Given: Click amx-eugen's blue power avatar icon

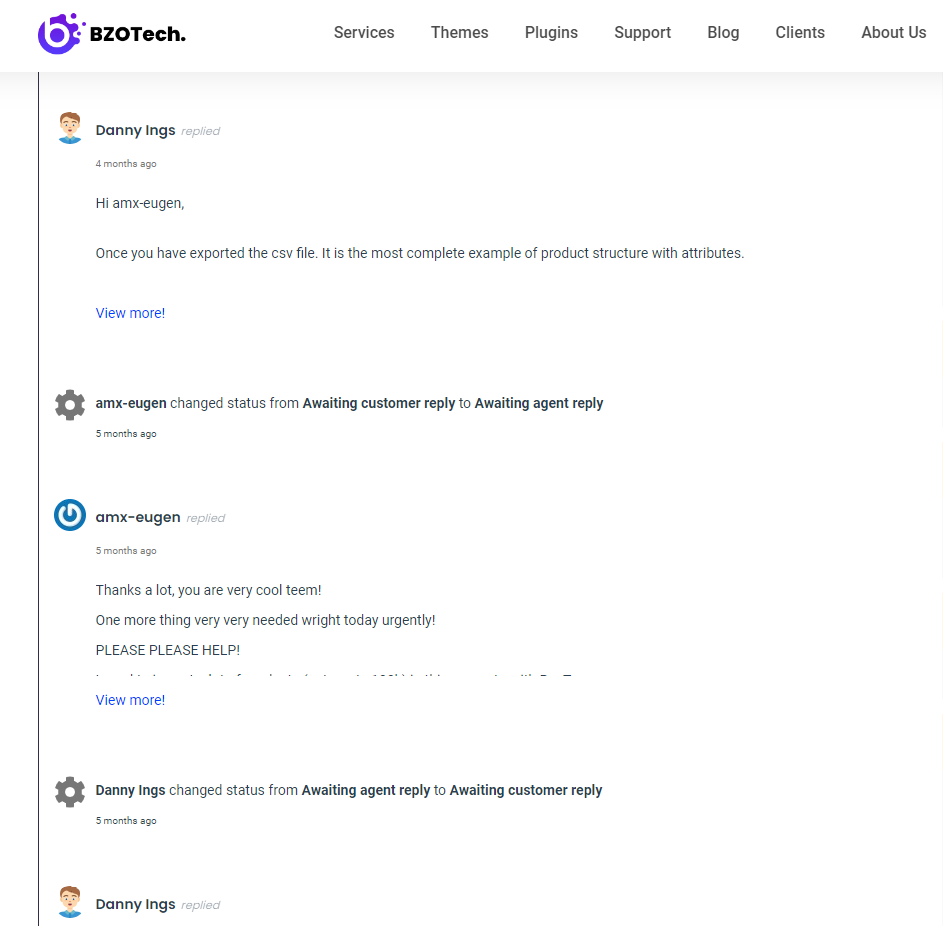Looking at the screenshot, I should [70, 515].
